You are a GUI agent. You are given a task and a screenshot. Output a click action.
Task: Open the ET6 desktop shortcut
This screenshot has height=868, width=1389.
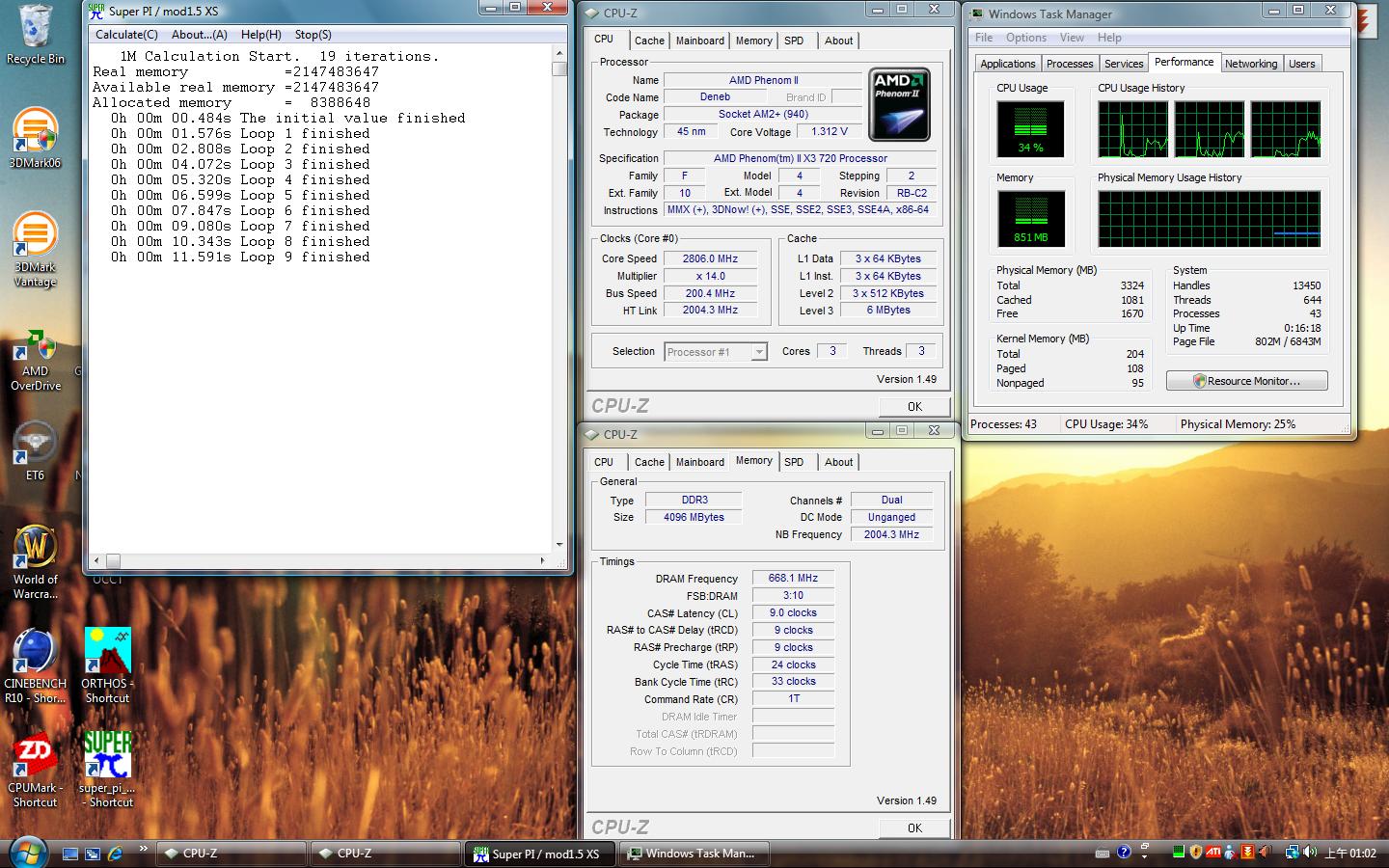(35, 451)
